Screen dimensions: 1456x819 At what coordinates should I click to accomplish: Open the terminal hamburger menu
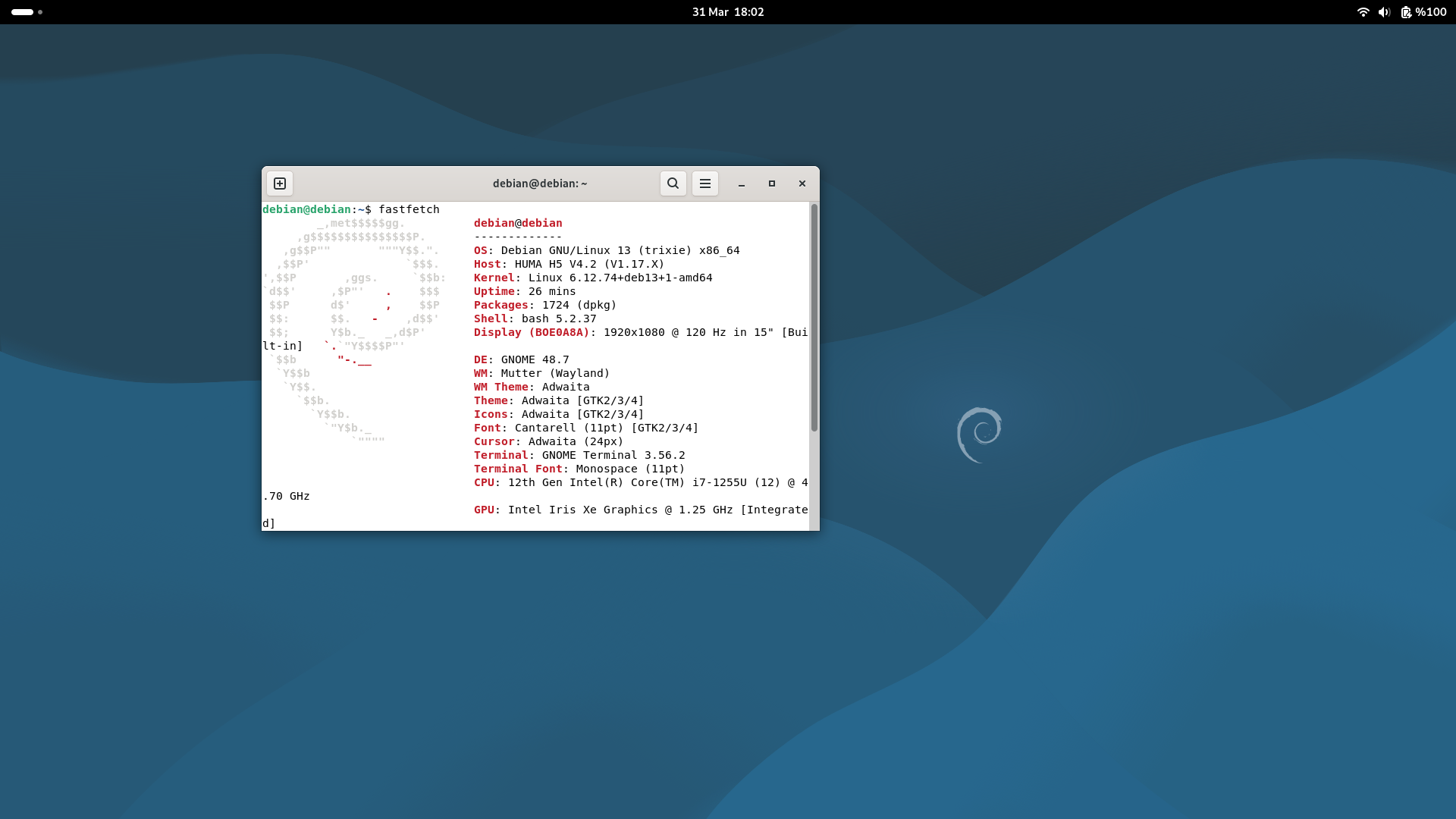point(704,184)
